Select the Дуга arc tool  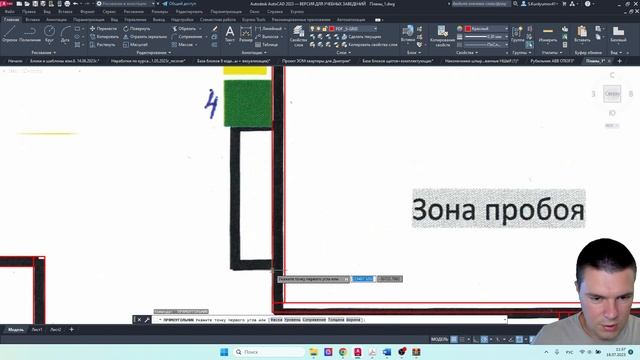[65, 34]
